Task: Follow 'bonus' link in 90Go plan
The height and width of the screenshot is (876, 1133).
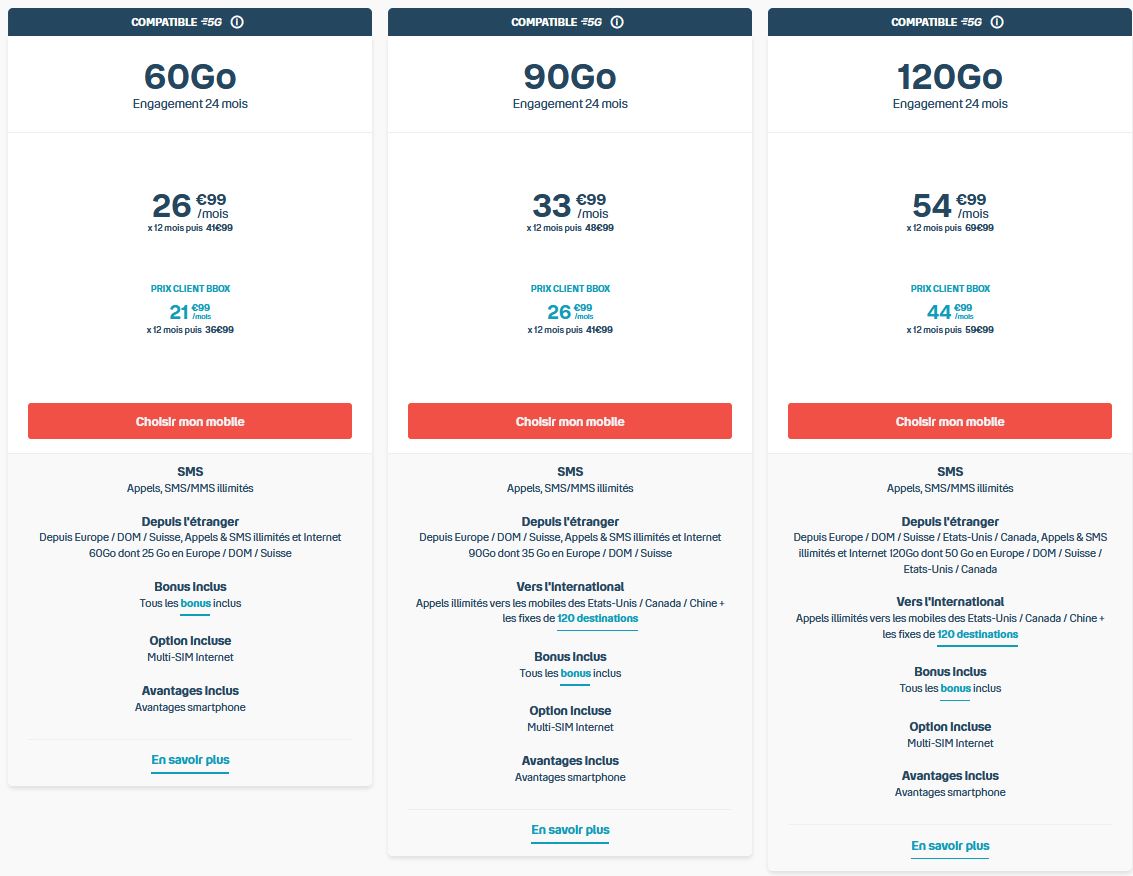Action: pyautogui.click(x=576, y=674)
